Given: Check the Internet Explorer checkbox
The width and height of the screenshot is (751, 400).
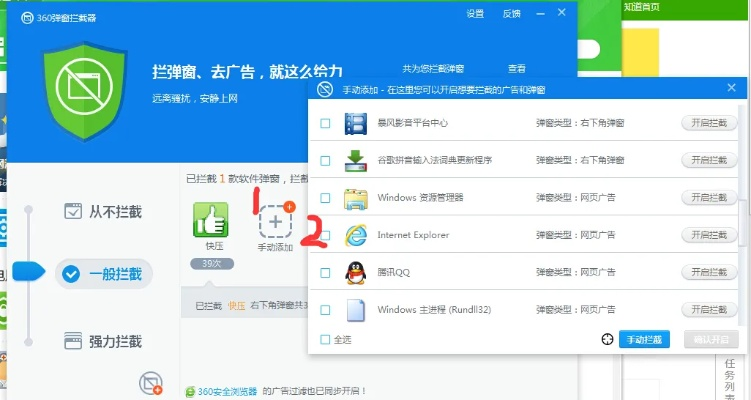Looking at the screenshot, I should tap(325, 235).
